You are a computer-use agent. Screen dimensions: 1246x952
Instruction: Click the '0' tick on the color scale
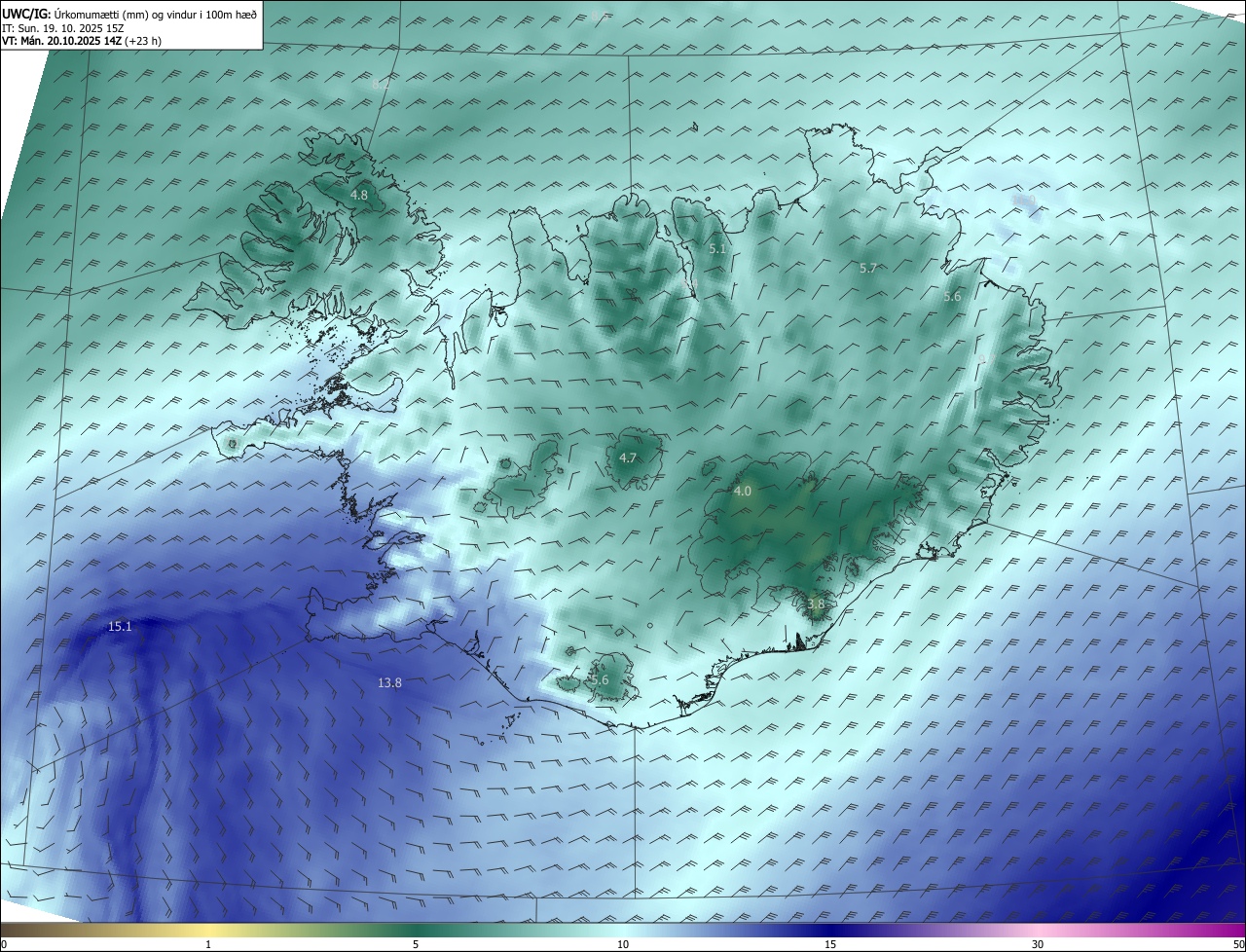coord(4,944)
